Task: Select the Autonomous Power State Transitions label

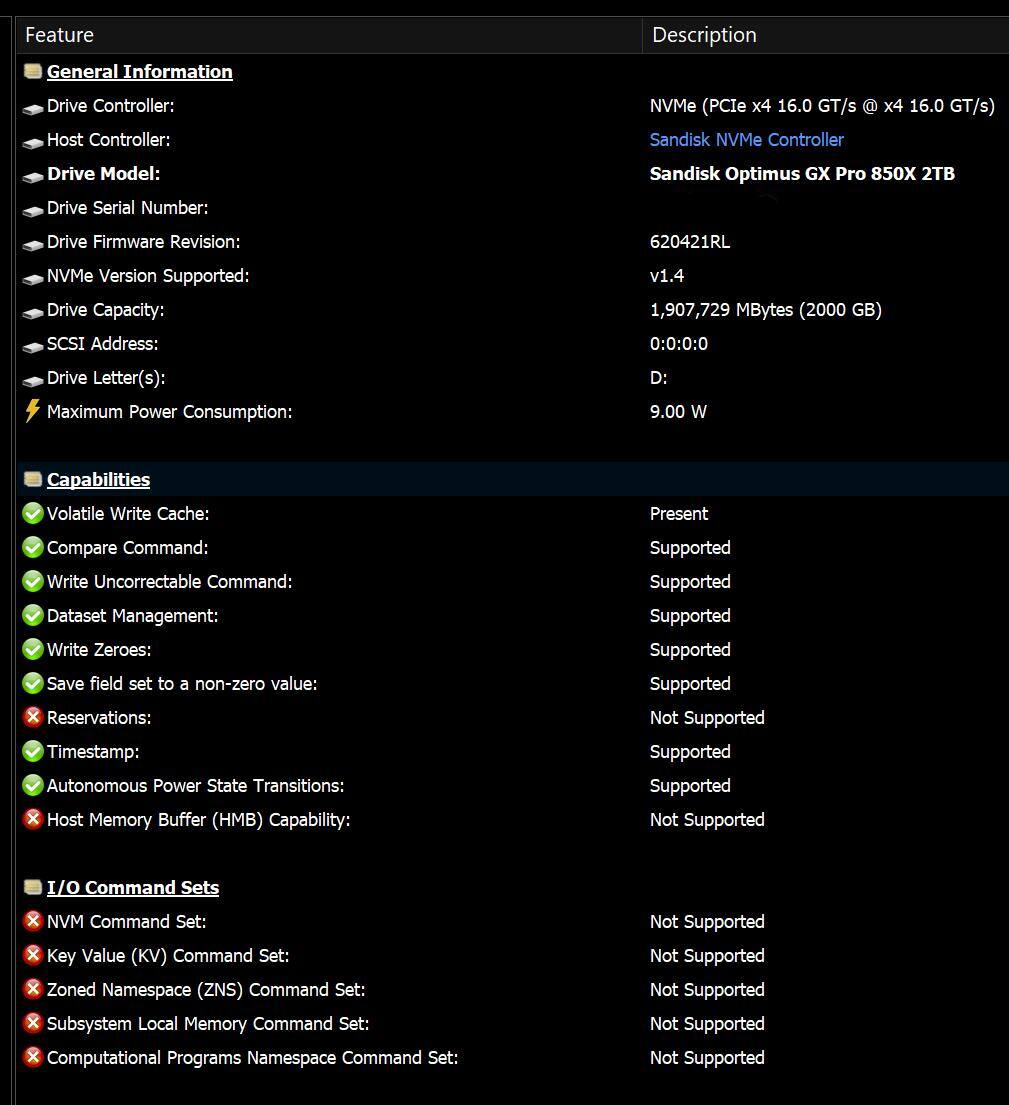Action: [195, 785]
